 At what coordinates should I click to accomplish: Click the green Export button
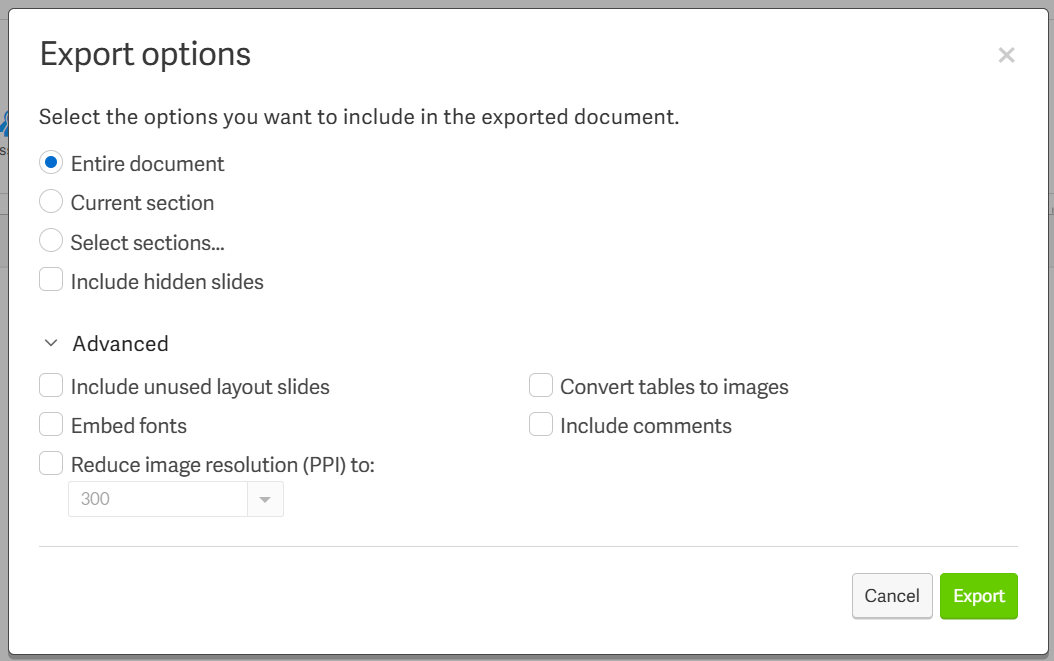click(979, 596)
